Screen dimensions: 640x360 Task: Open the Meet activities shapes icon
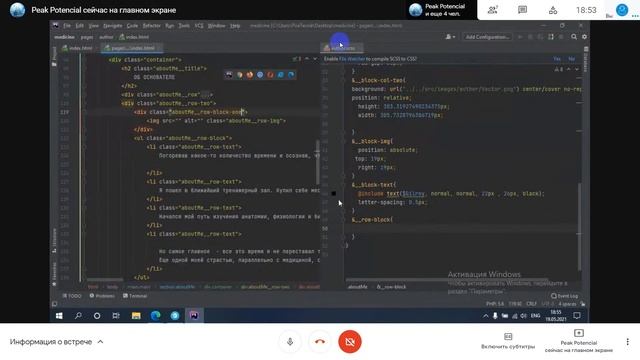(553, 10)
